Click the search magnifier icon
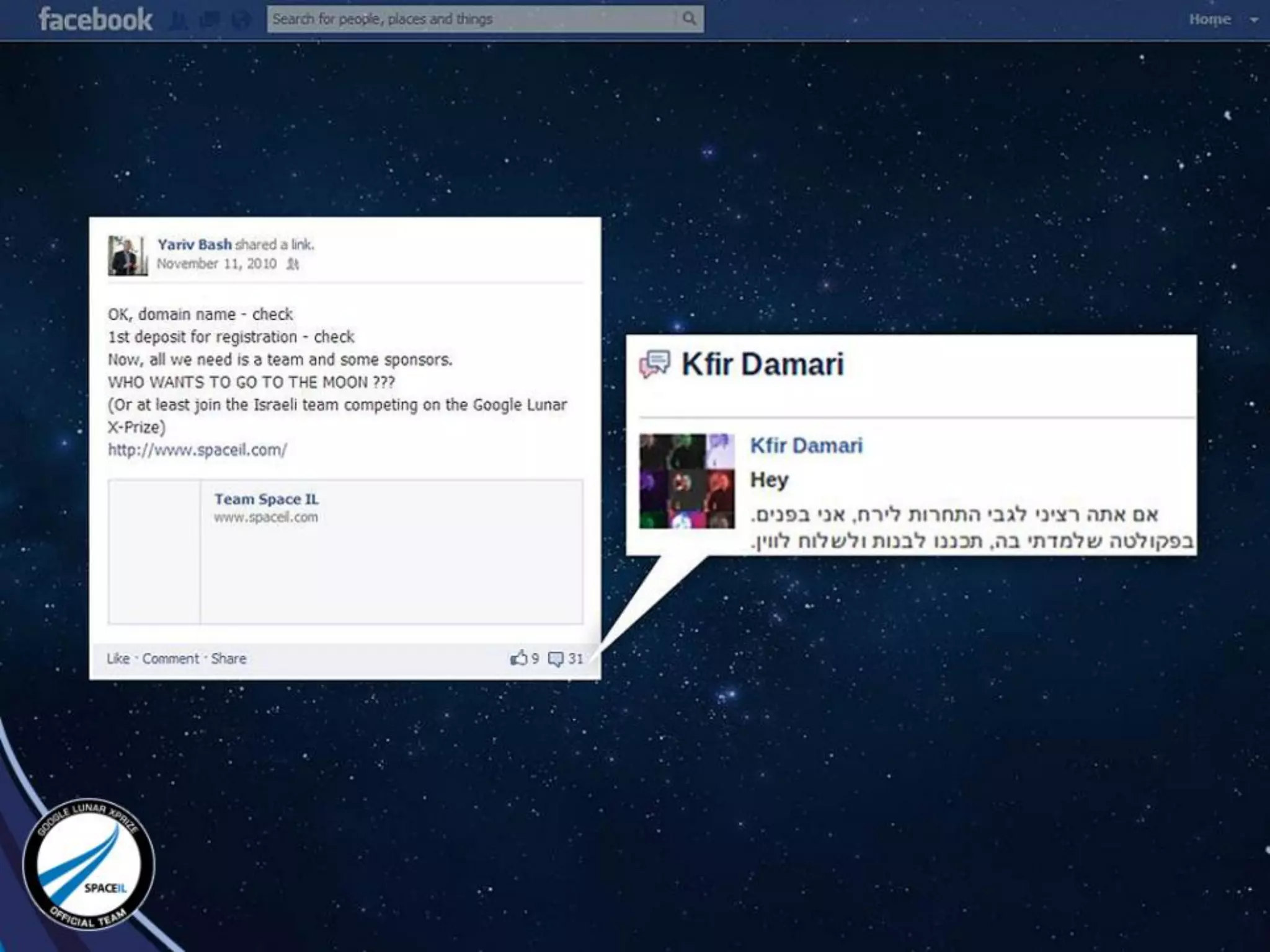 [x=689, y=19]
